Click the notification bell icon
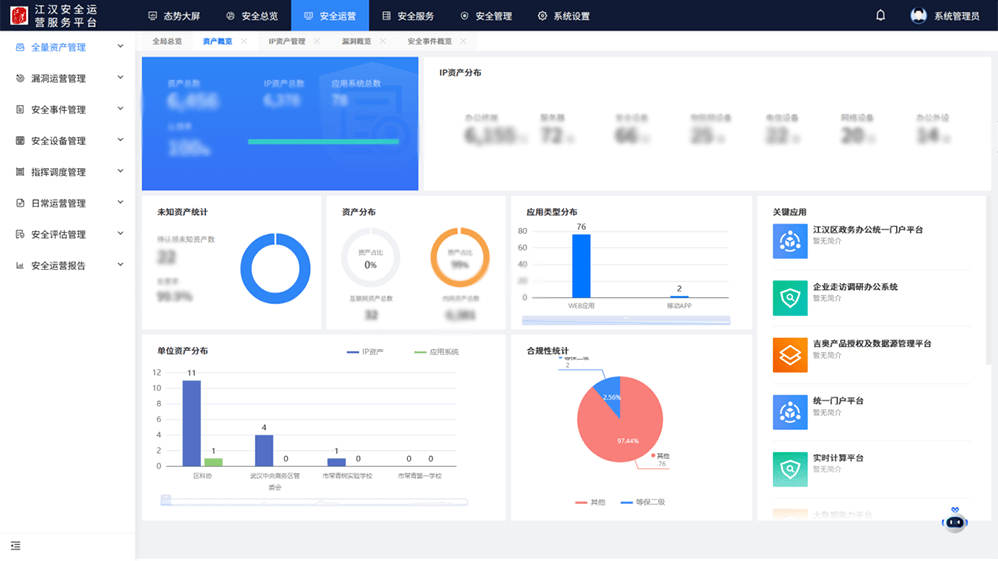998x561 pixels. (880, 16)
